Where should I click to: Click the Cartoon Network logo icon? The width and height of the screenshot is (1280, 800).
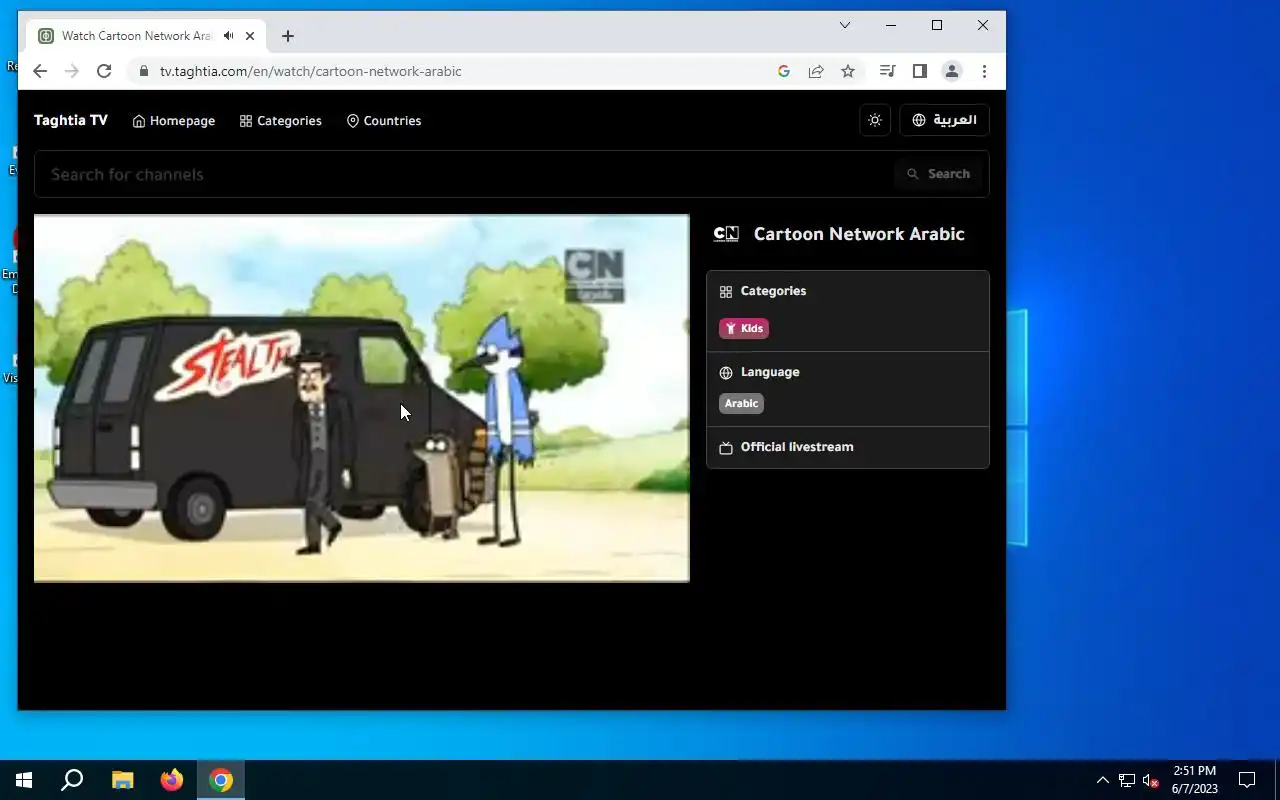click(x=726, y=234)
